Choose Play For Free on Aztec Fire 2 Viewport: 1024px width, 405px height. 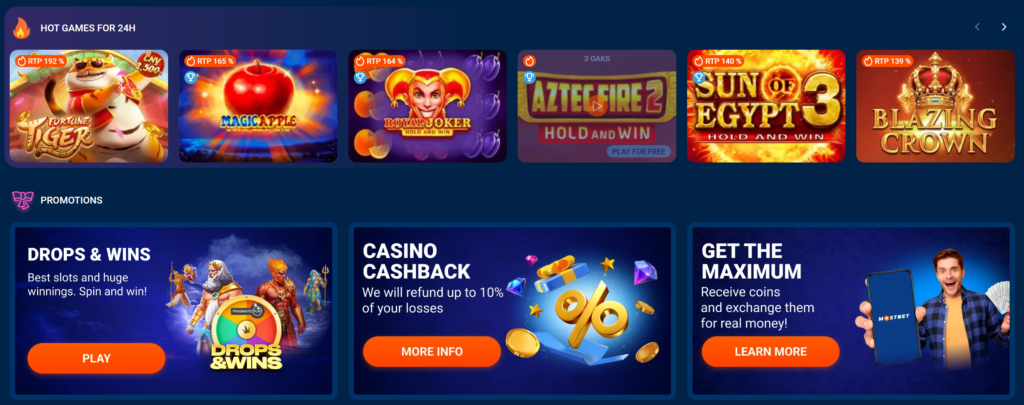(639, 152)
